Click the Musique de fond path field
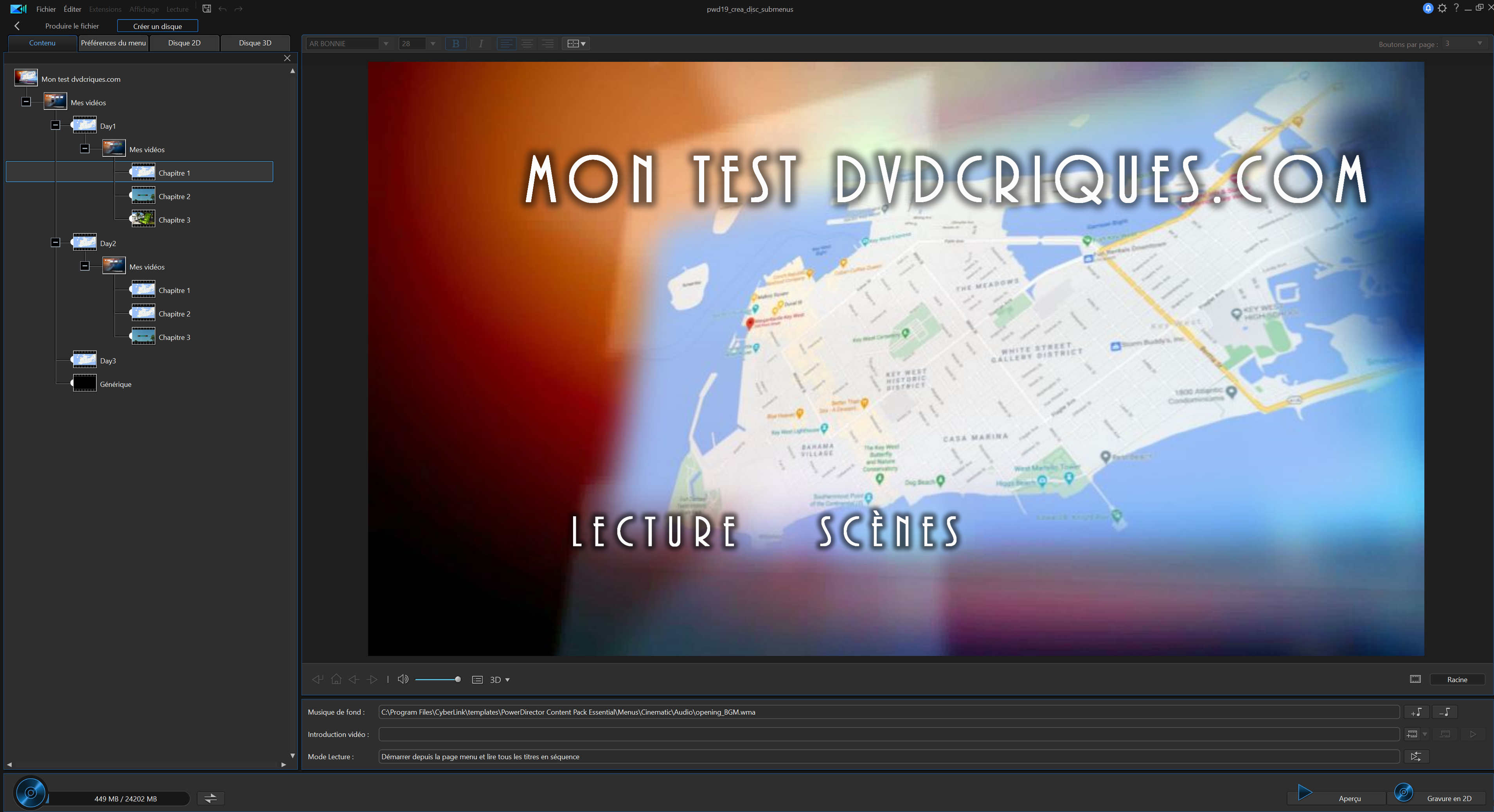Viewport: 1494px width, 812px height. [x=889, y=711]
